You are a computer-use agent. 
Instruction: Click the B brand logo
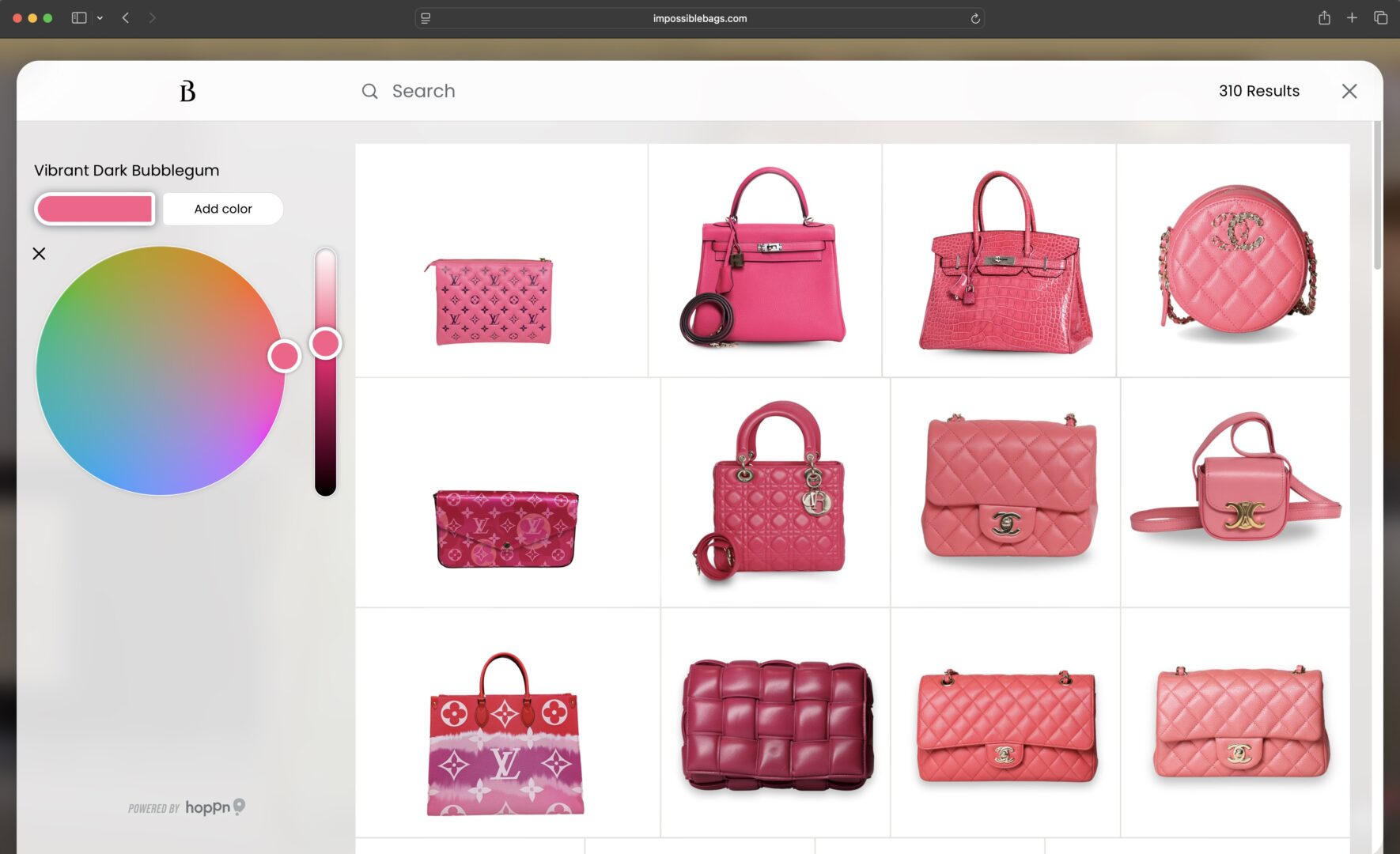click(187, 92)
